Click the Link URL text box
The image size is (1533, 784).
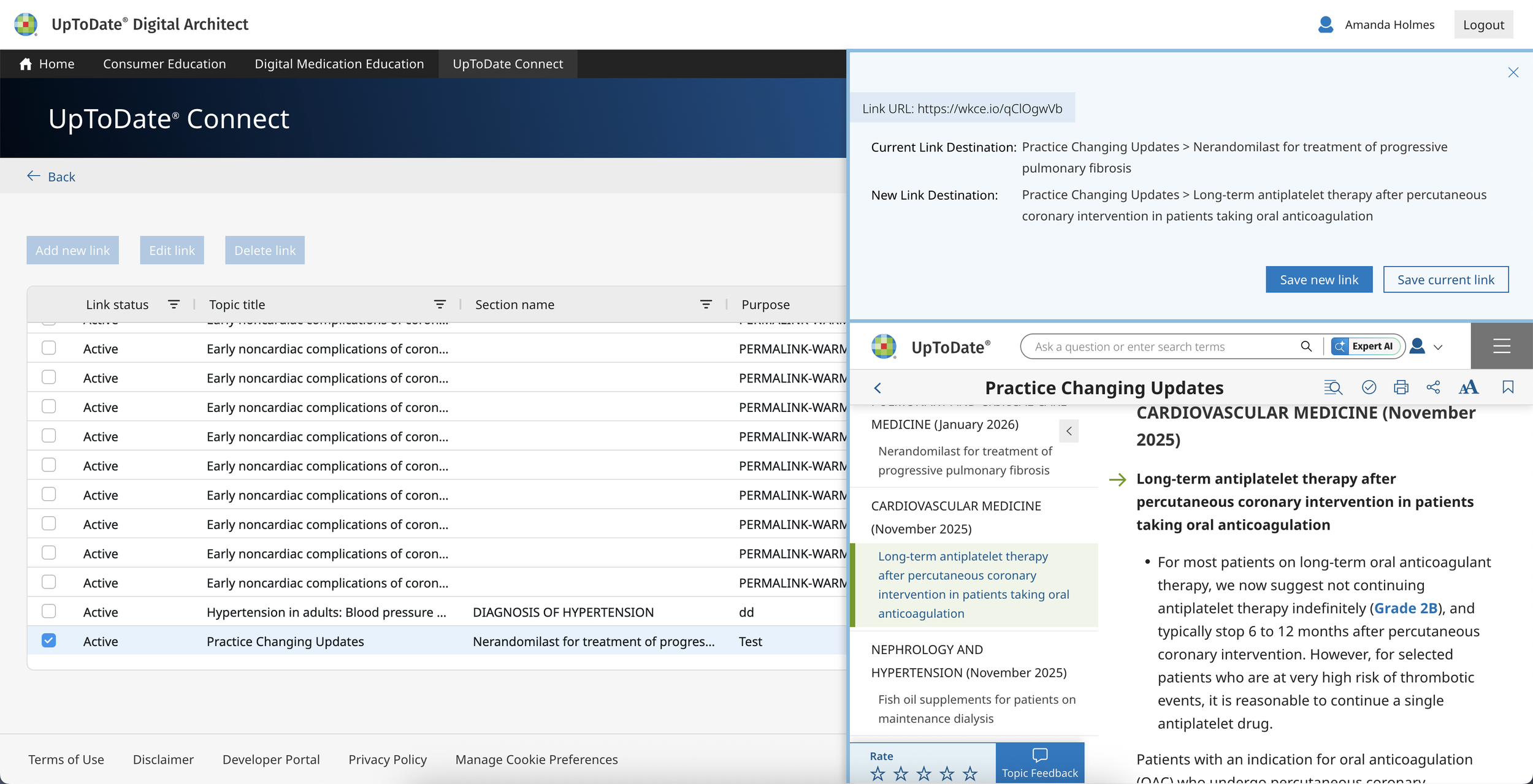(962, 108)
